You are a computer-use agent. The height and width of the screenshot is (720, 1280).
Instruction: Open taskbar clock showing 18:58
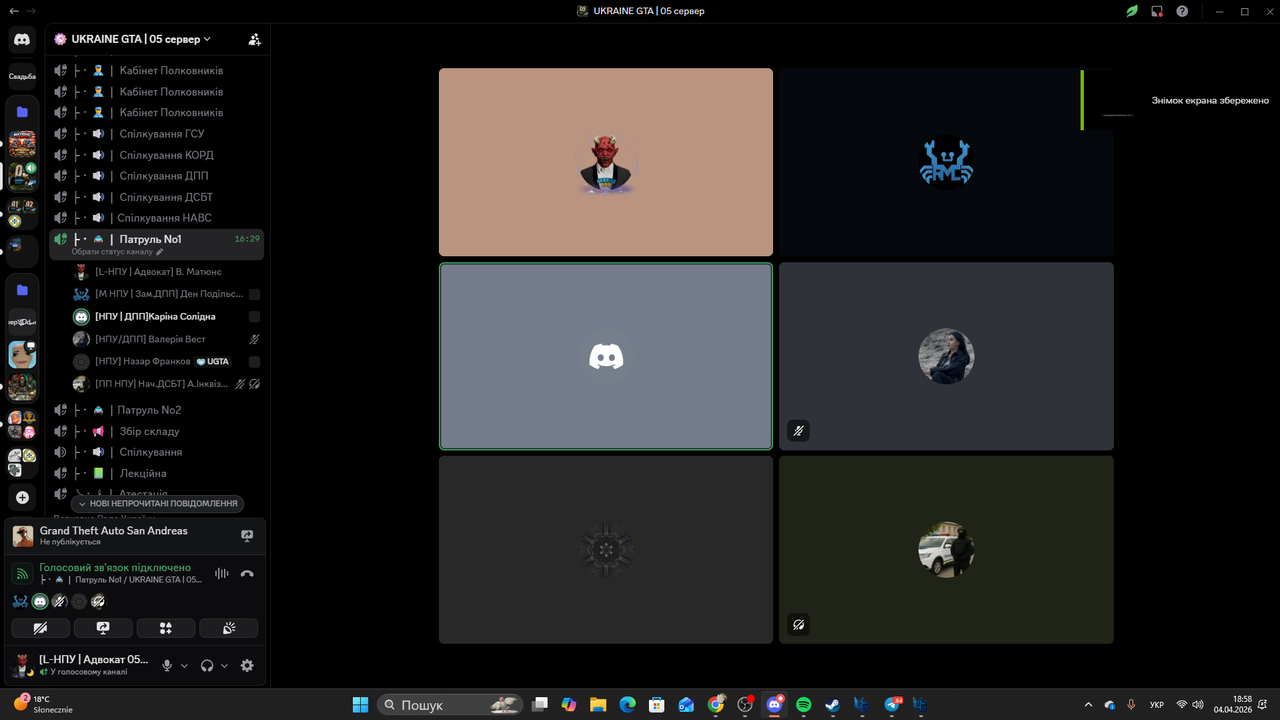click(x=1233, y=705)
